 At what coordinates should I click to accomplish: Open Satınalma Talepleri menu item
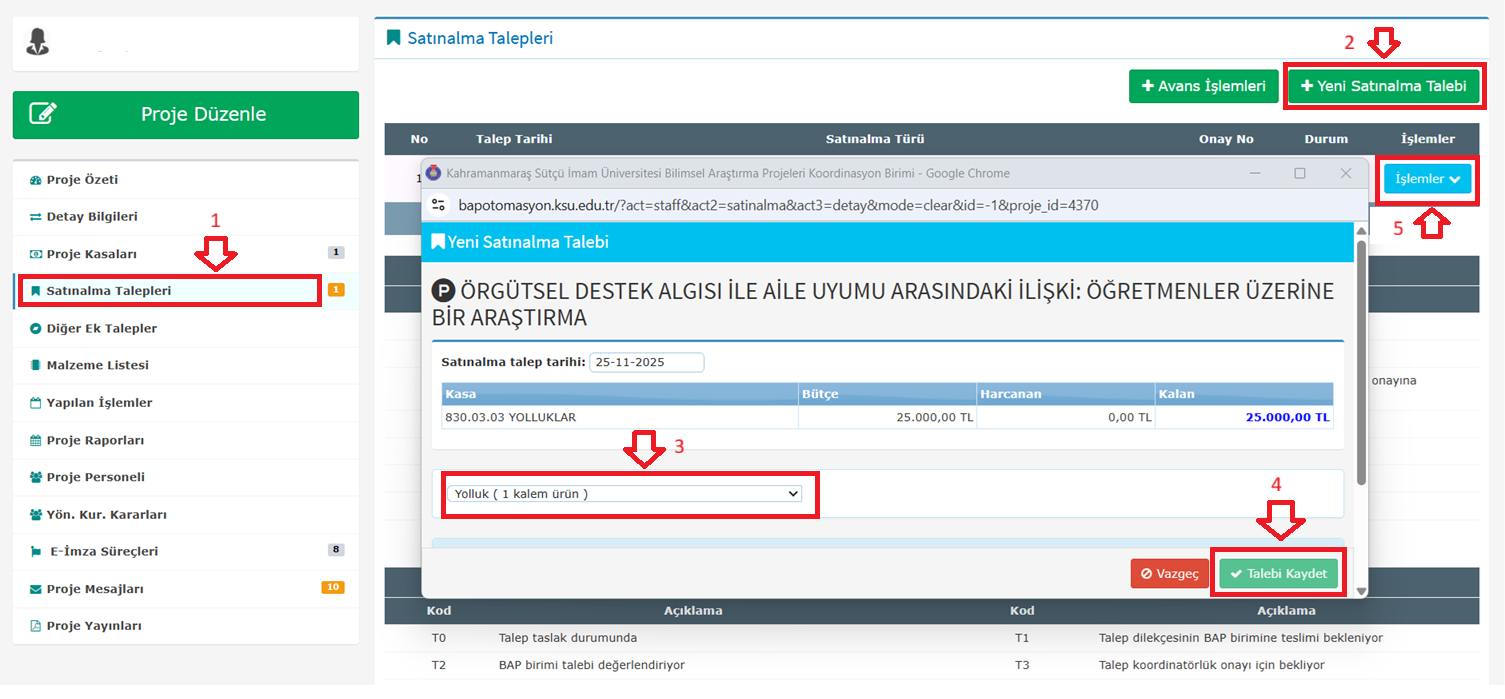[x=108, y=291]
